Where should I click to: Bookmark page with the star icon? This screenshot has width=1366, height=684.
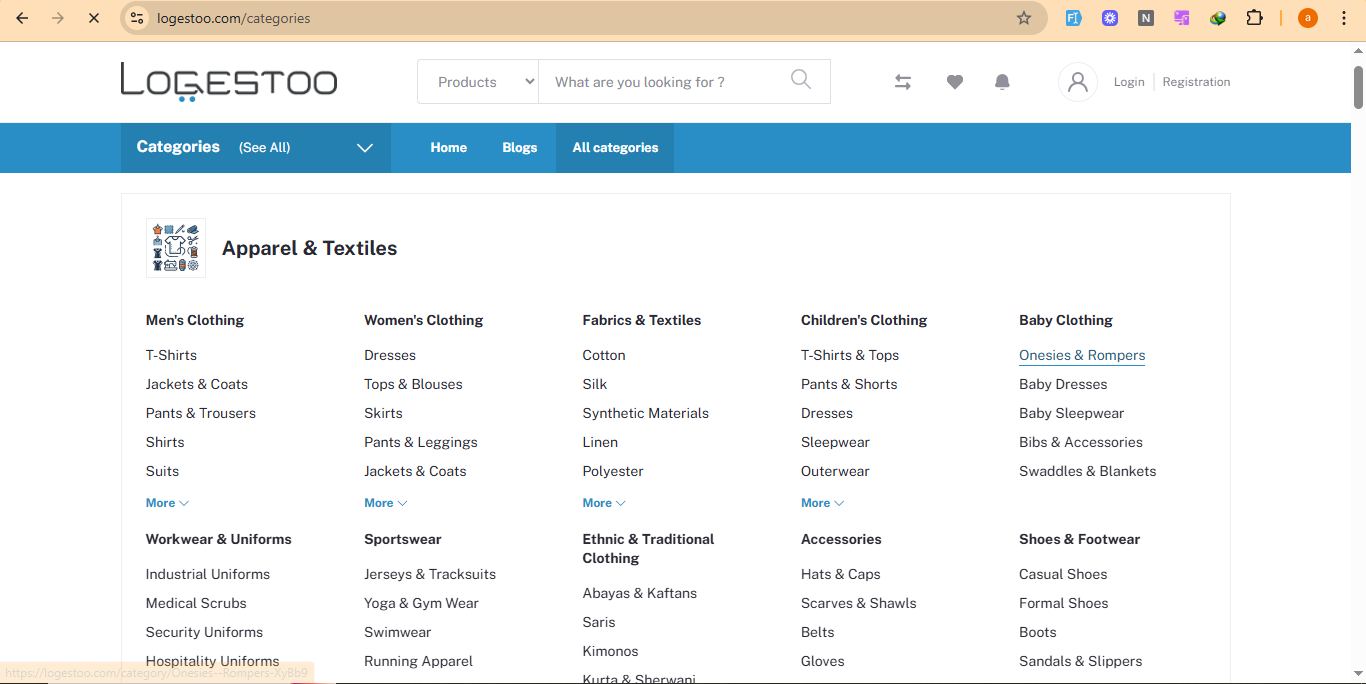[x=1023, y=18]
